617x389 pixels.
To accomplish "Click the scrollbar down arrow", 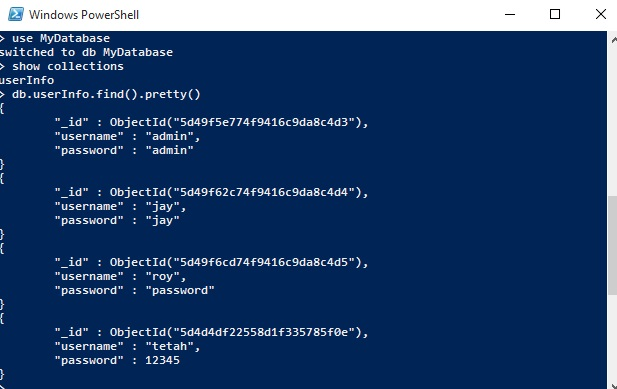I will click(x=613, y=385).
